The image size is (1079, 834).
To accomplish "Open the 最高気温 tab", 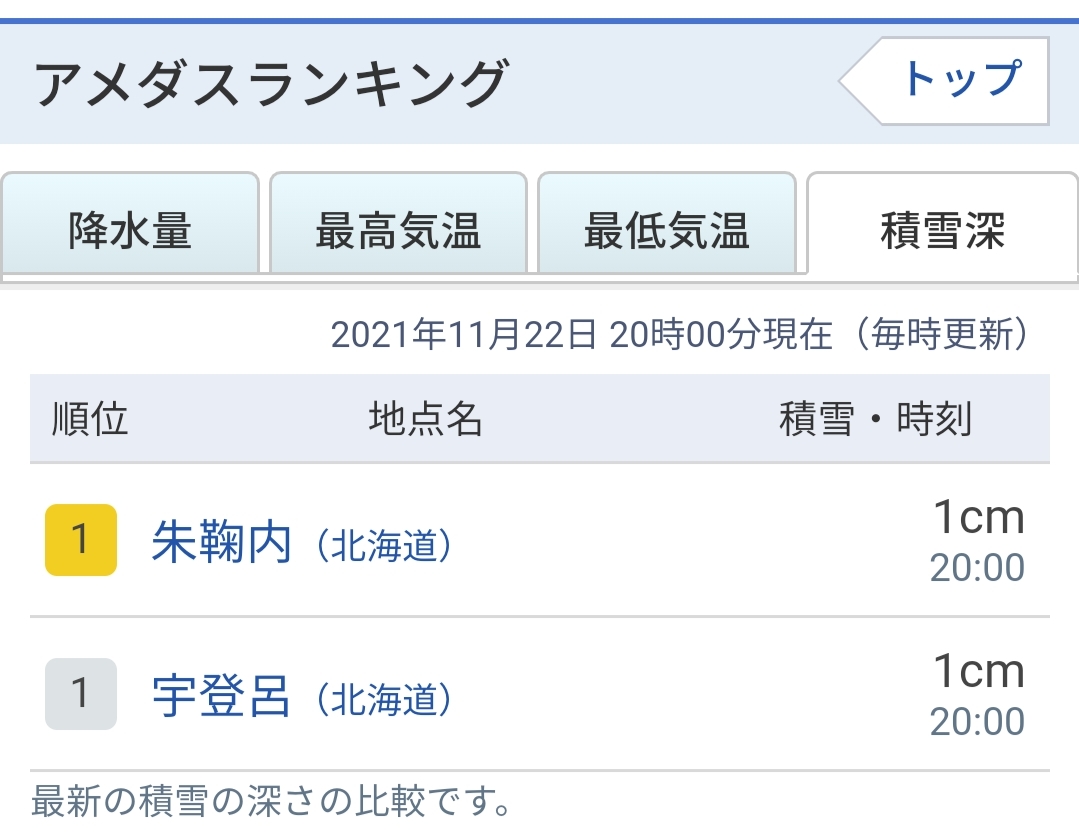I will tap(398, 231).
